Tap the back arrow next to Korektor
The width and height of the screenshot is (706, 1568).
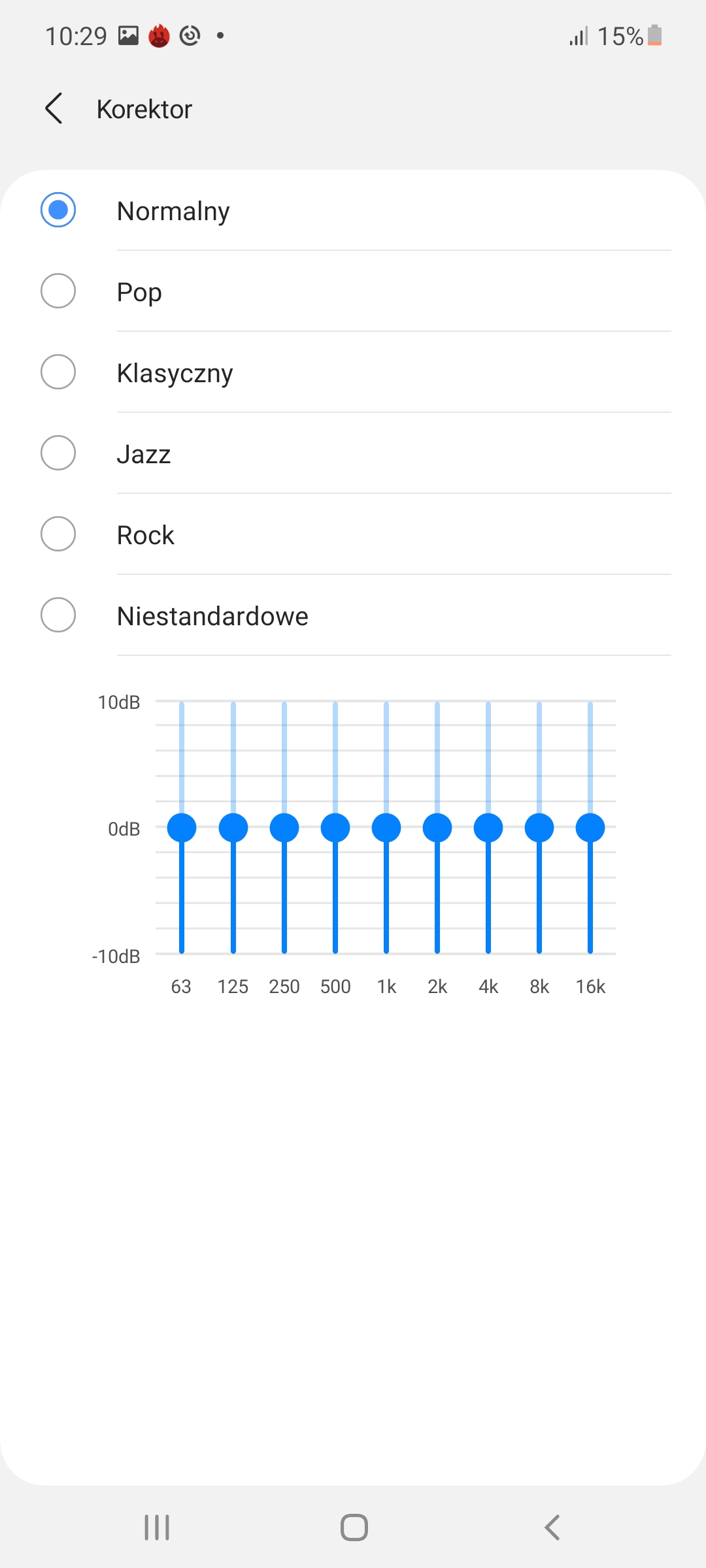coord(54,108)
